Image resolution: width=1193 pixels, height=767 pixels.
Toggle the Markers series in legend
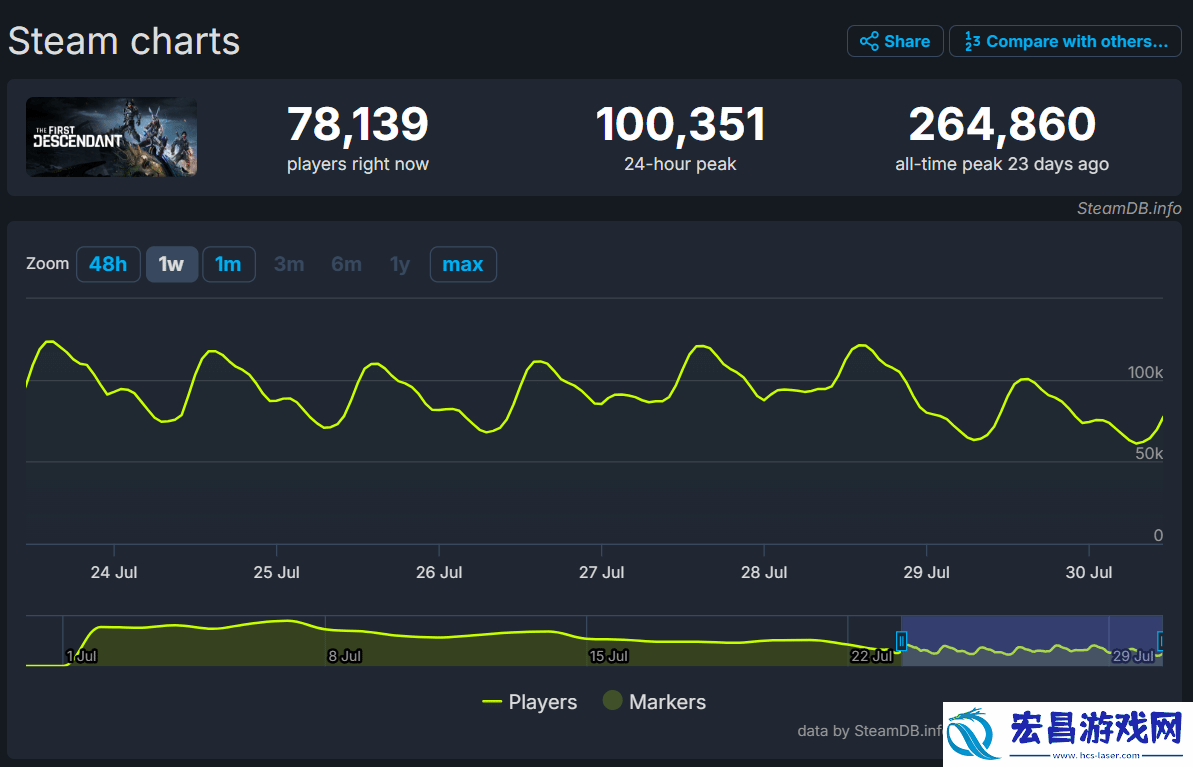pyautogui.click(x=654, y=702)
